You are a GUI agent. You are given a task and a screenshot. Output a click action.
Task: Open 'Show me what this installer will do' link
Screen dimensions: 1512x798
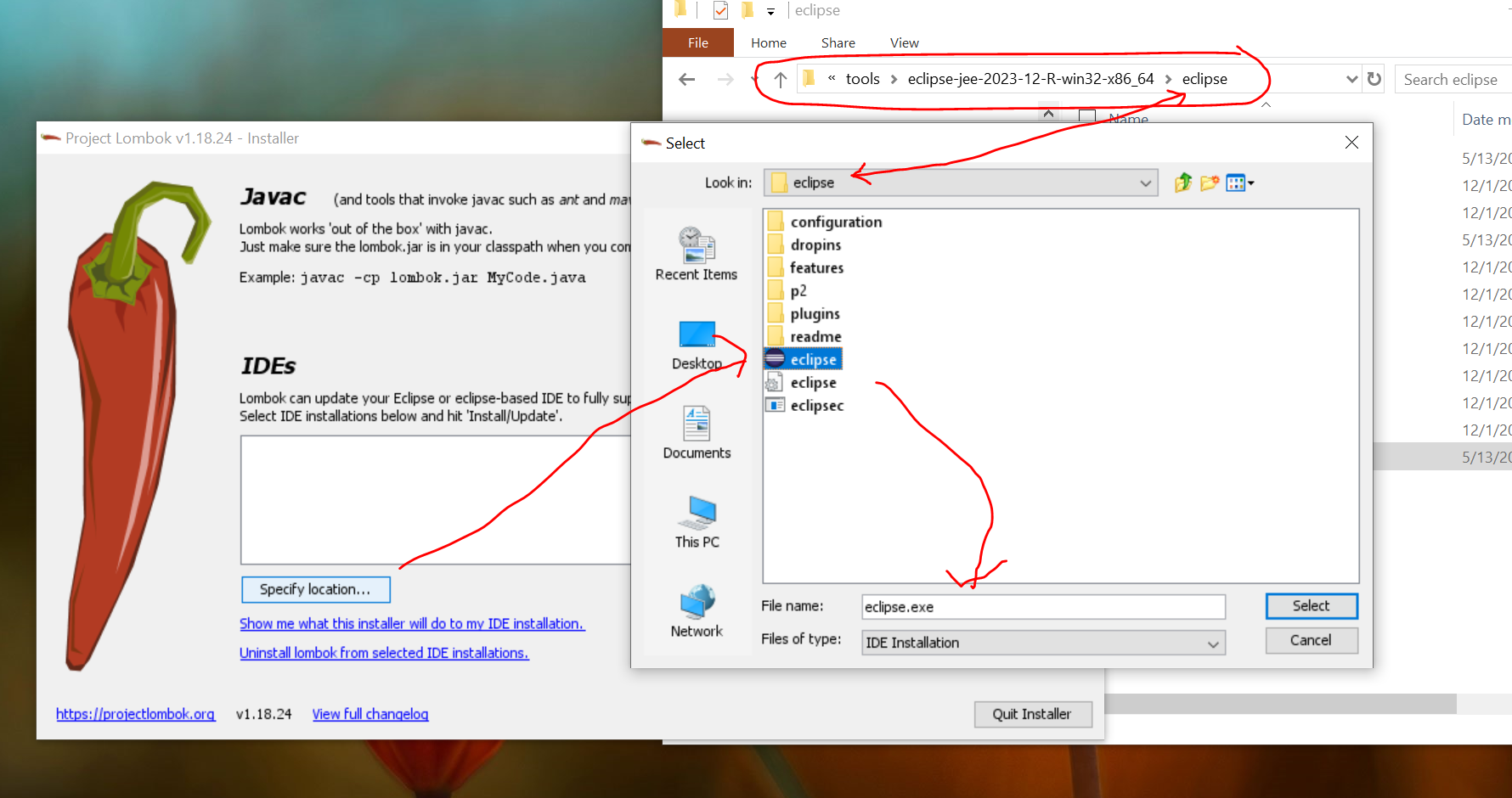[x=412, y=623]
